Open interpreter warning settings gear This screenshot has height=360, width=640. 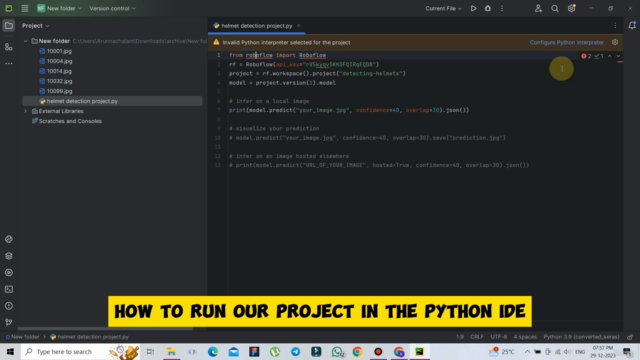615,42
